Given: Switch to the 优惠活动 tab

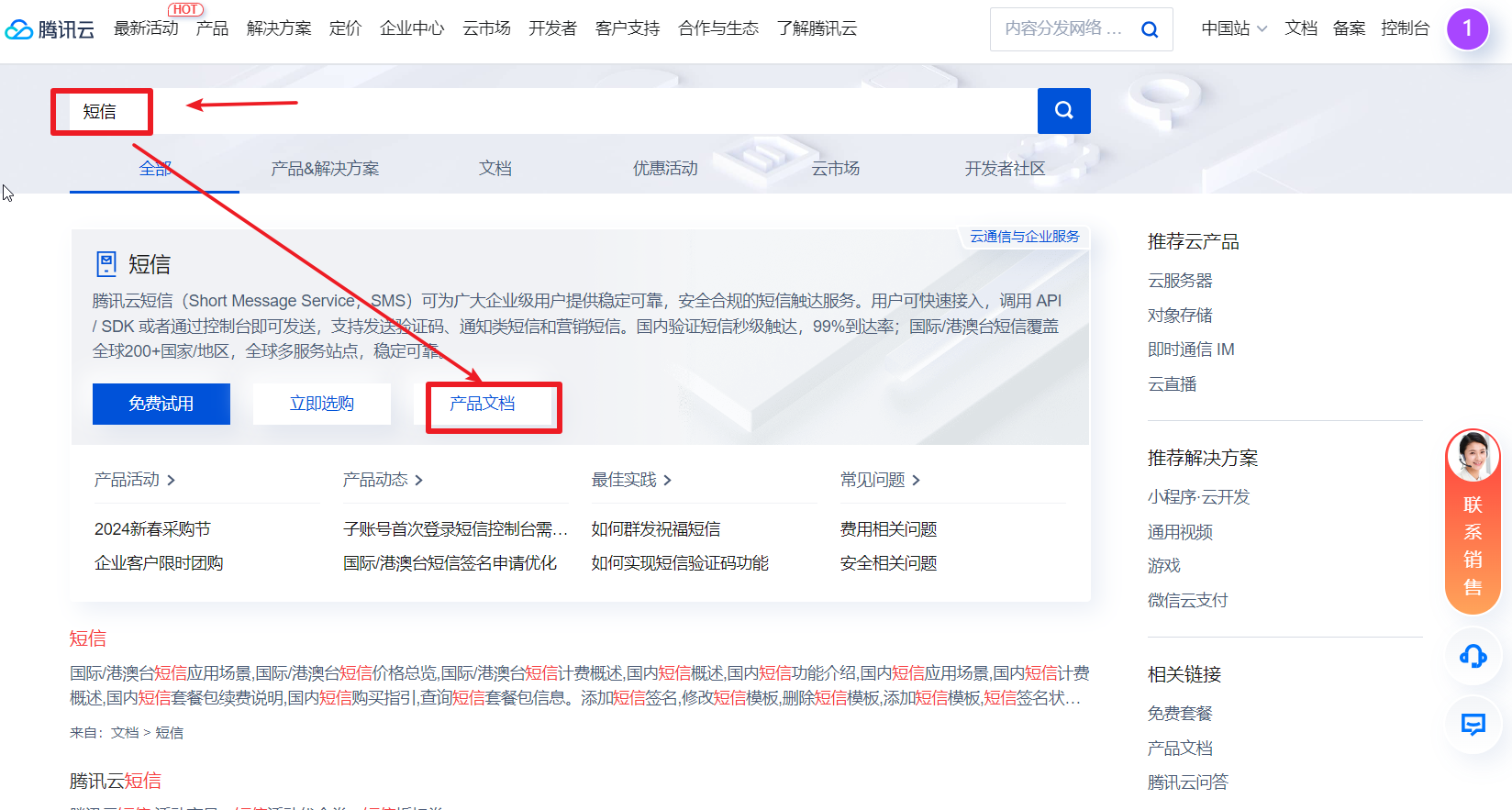Looking at the screenshot, I should (665, 168).
